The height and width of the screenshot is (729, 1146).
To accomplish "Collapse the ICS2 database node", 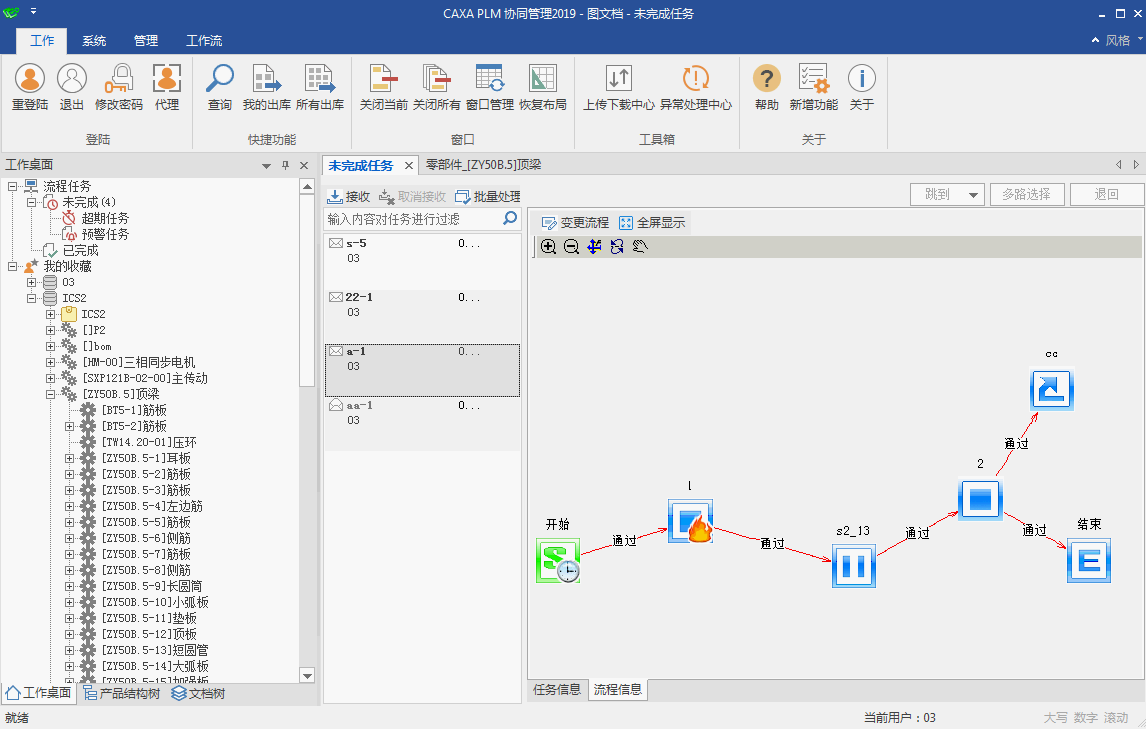I will click(x=31, y=298).
